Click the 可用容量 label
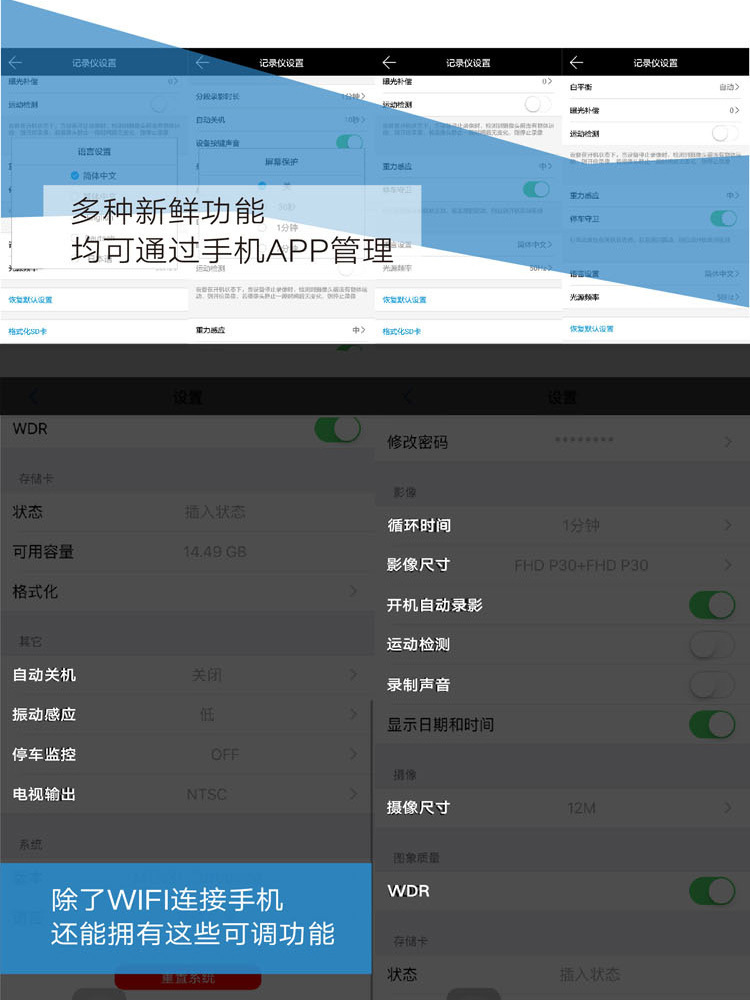This screenshot has width=750, height=1000. click(x=43, y=552)
